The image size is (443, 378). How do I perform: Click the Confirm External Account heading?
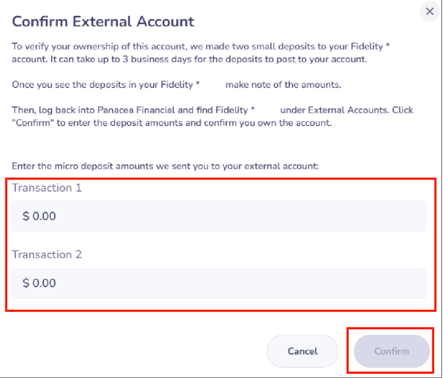point(103,22)
